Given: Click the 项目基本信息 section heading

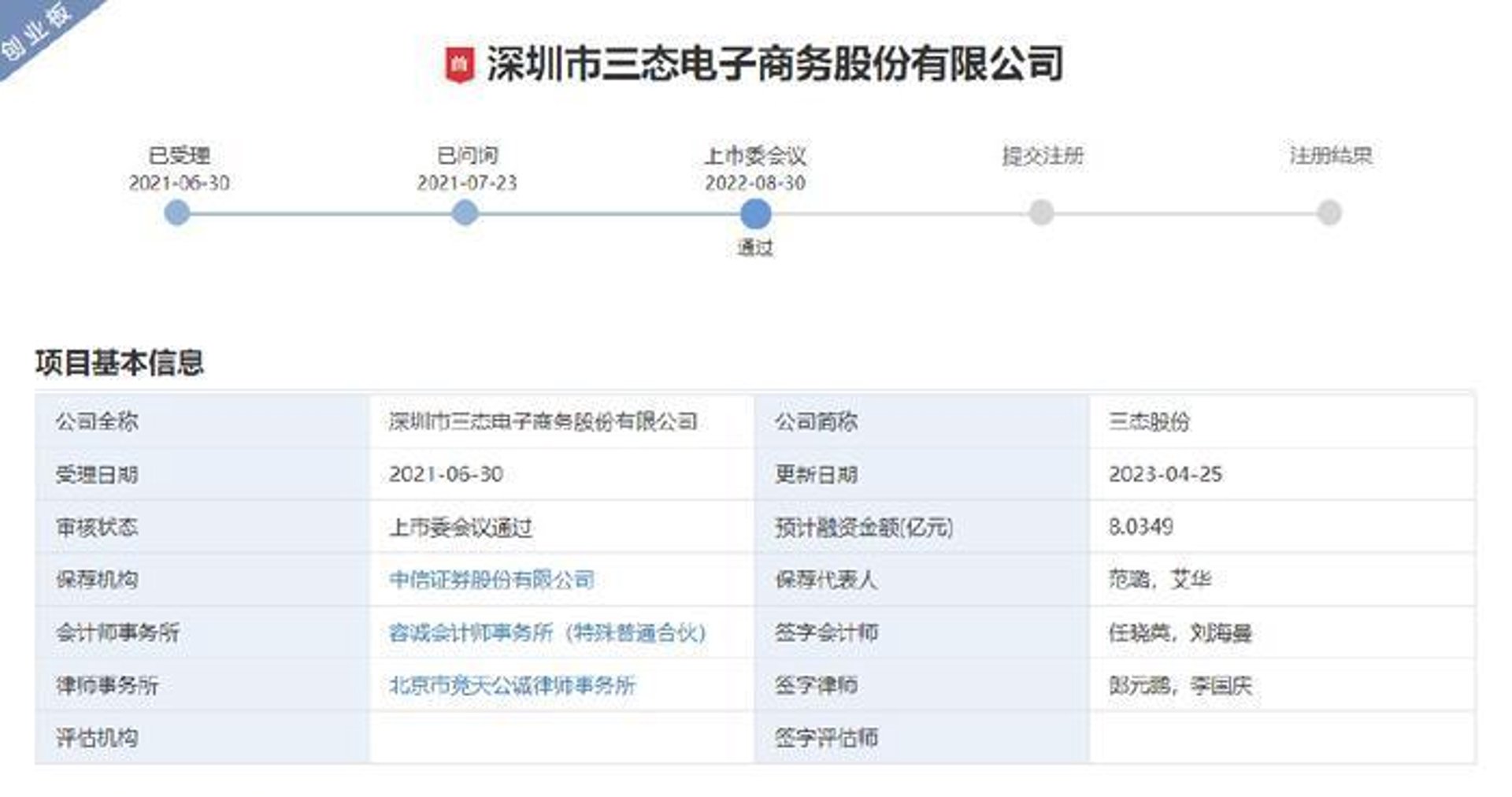Looking at the screenshot, I should coord(120,362).
